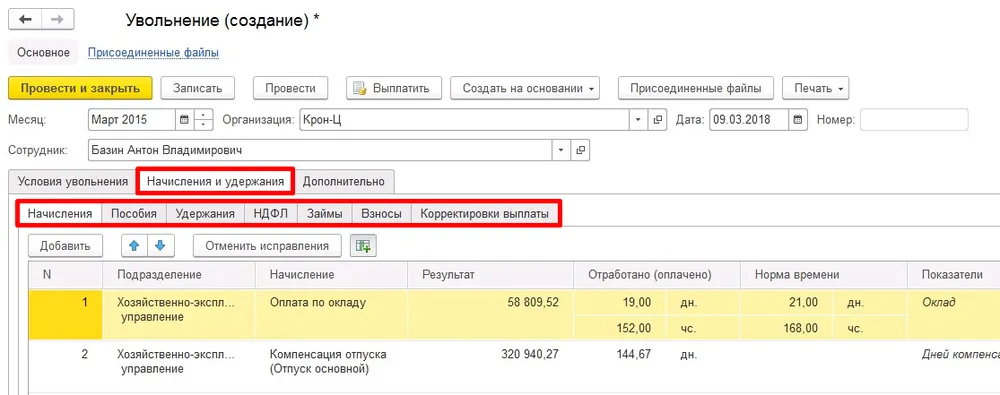
Task: Click the Подразделение column header
Action: (179, 274)
